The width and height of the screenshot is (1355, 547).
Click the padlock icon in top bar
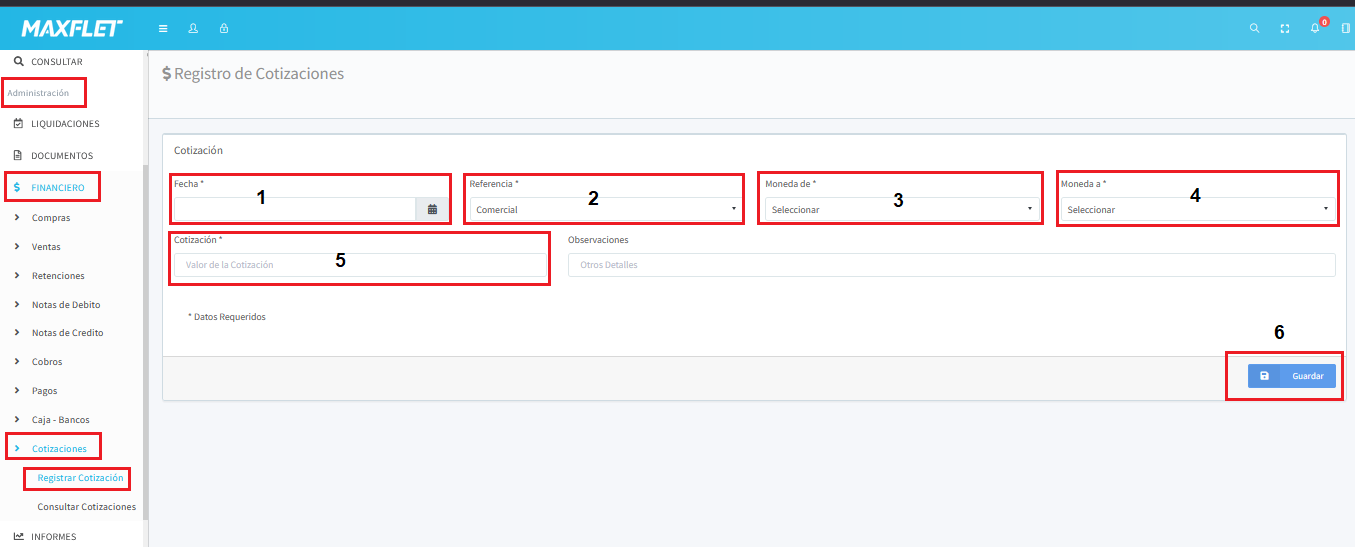pyautogui.click(x=223, y=28)
